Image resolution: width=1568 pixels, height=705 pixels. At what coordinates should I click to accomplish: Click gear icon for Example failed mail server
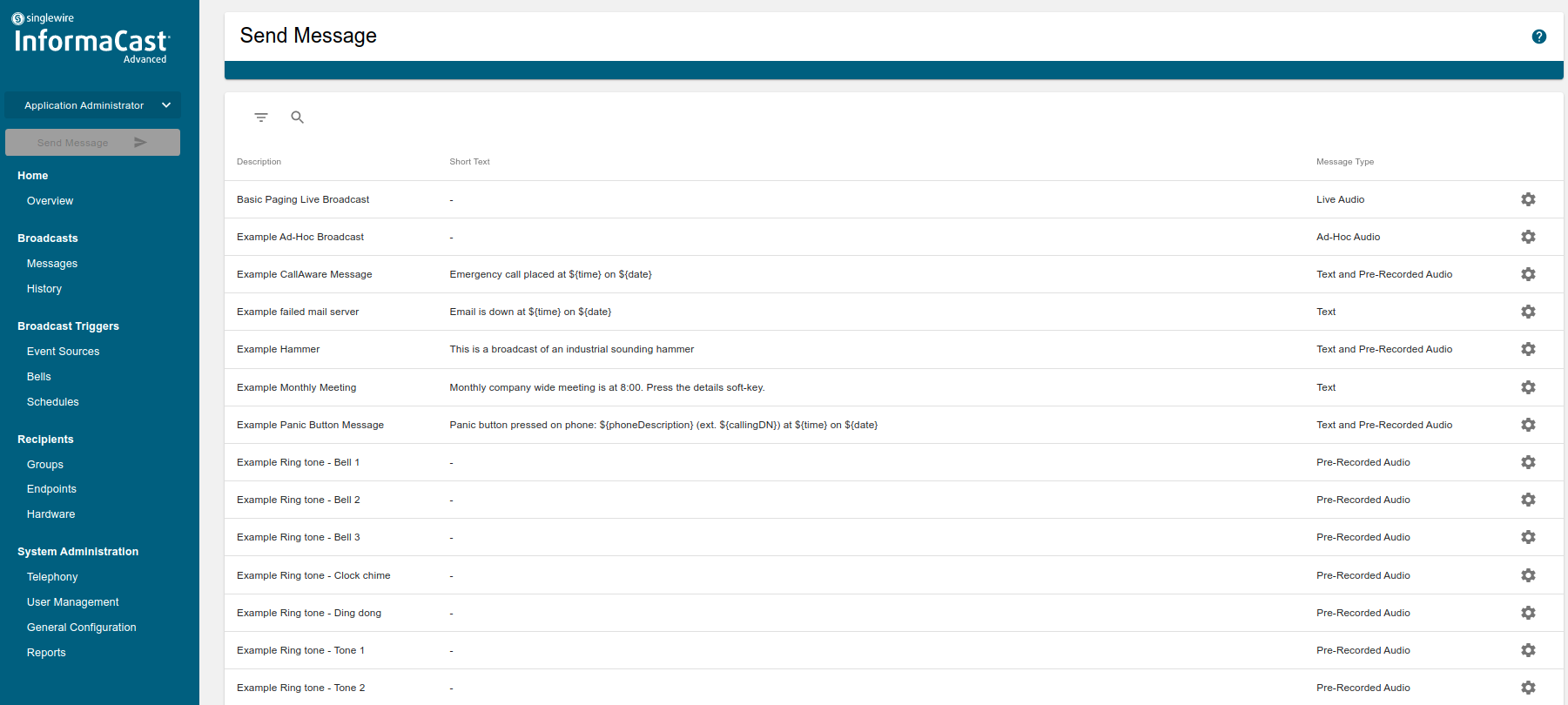click(x=1527, y=312)
